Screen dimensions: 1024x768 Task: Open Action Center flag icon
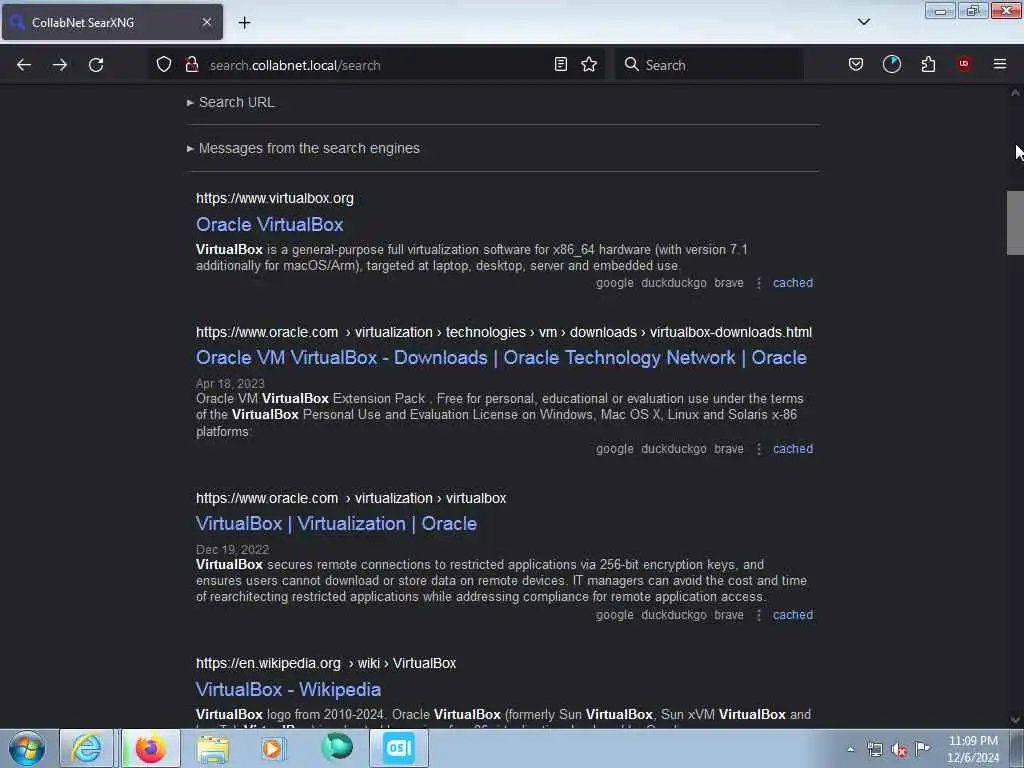tap(922, 748)
